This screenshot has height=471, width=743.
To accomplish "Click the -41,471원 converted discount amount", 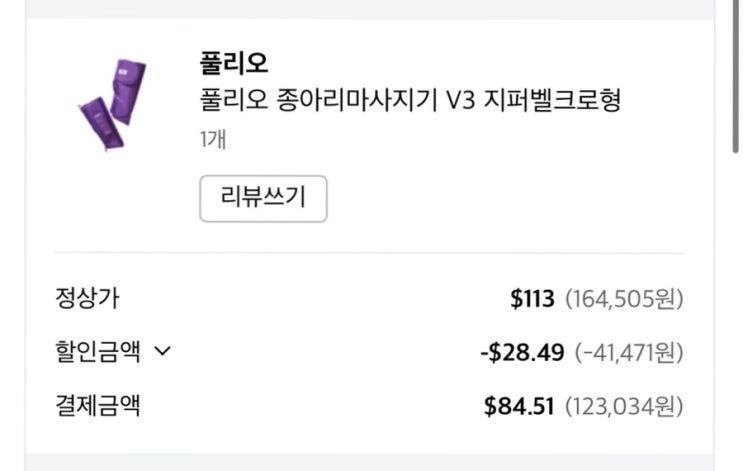I will pyautogui.click(x=629, y=353).
